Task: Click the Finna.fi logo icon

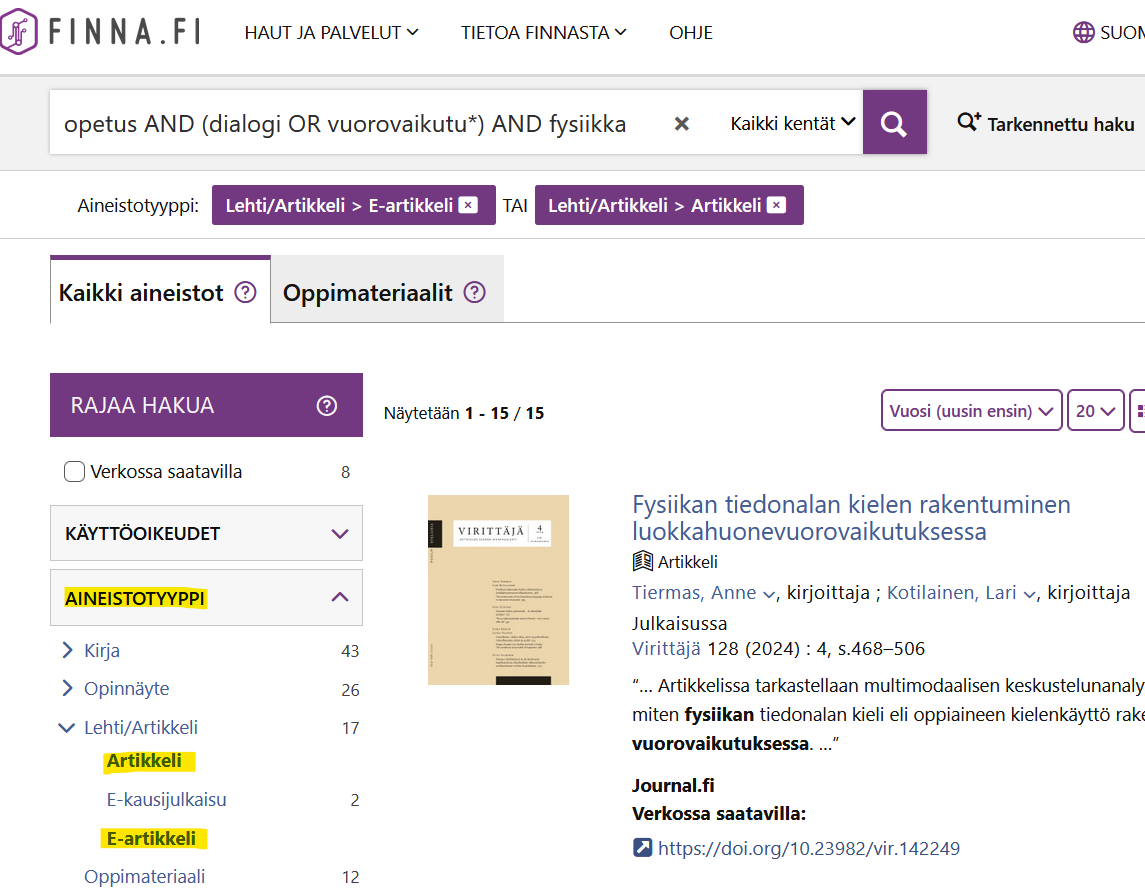Action: (x=20, y=32)
